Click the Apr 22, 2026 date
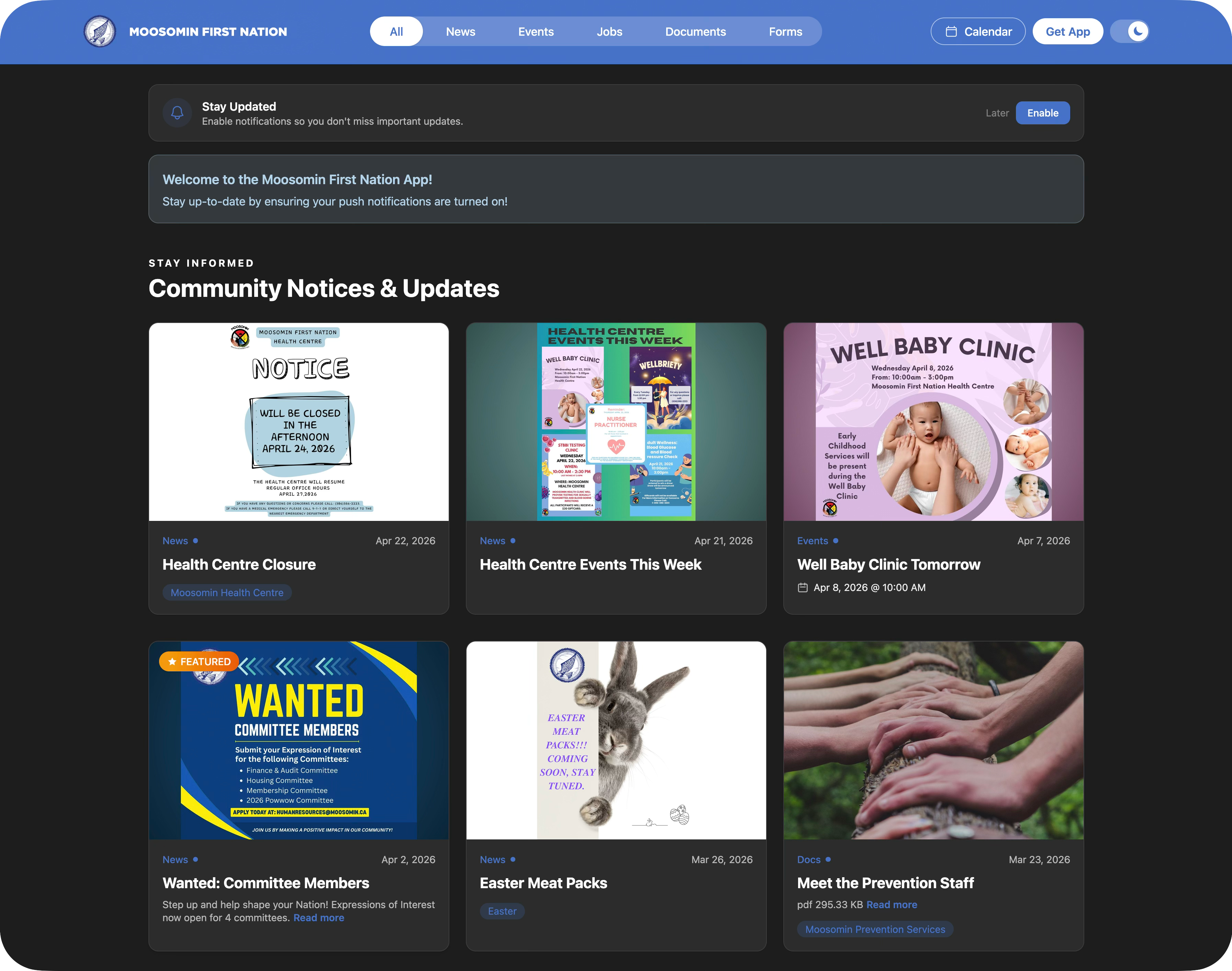Image resolution: width=1232 pixels, height=971 pixels. click(x=405, y=540)
